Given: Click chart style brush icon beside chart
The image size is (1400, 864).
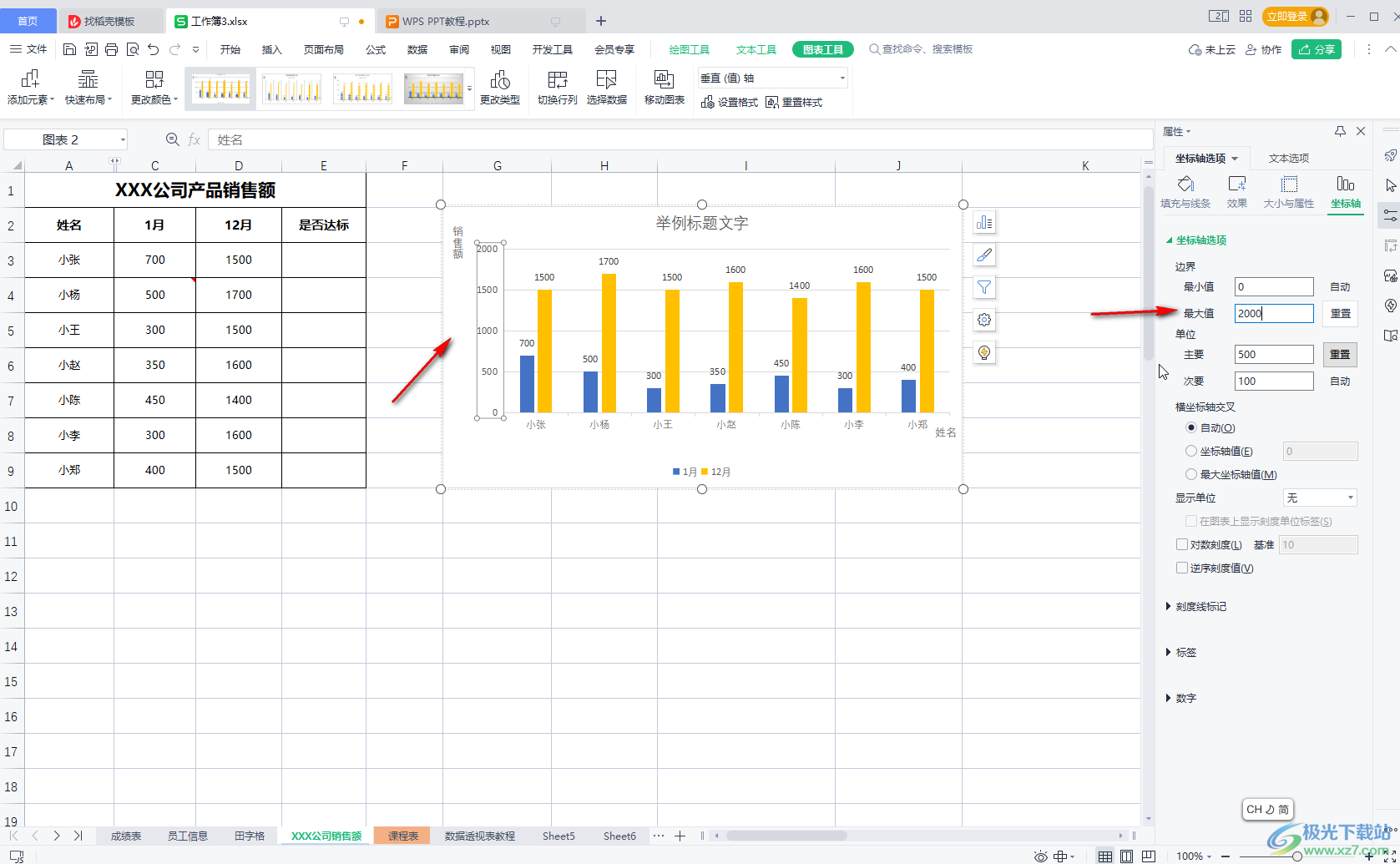Looking at the screenshot, I should (984, 255).
